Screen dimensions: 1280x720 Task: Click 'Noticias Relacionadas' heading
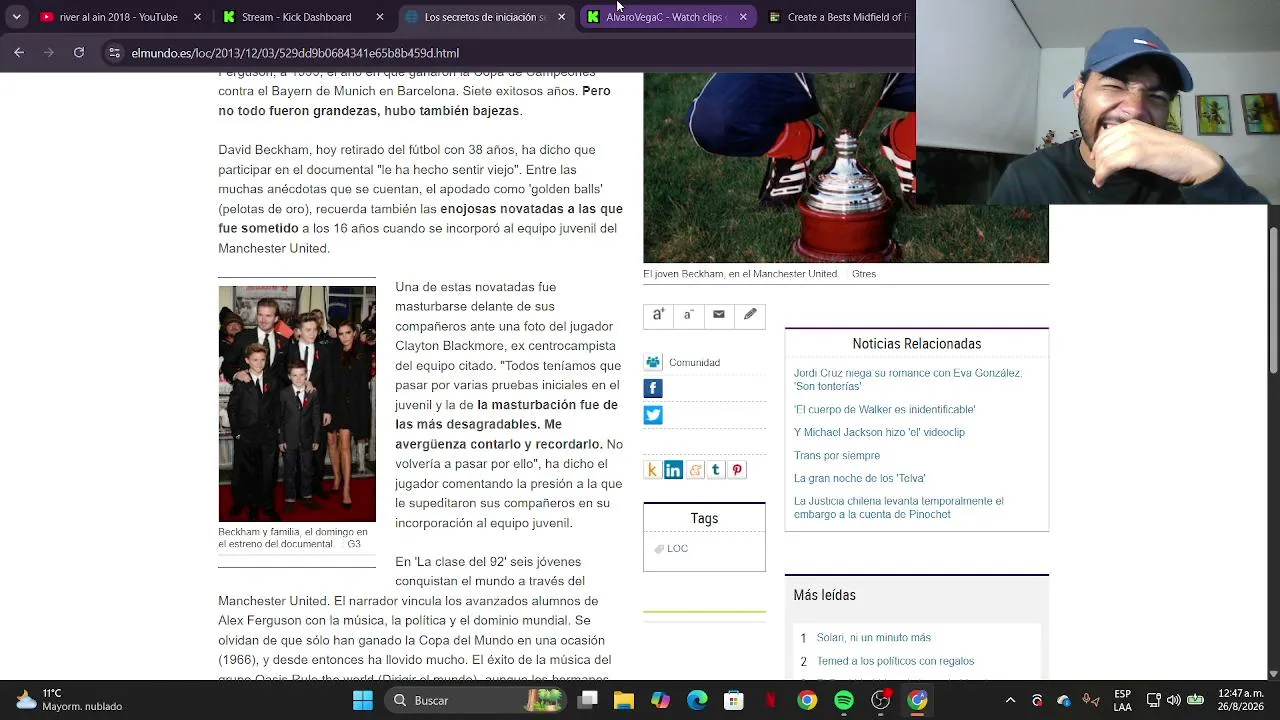[917, 343]
